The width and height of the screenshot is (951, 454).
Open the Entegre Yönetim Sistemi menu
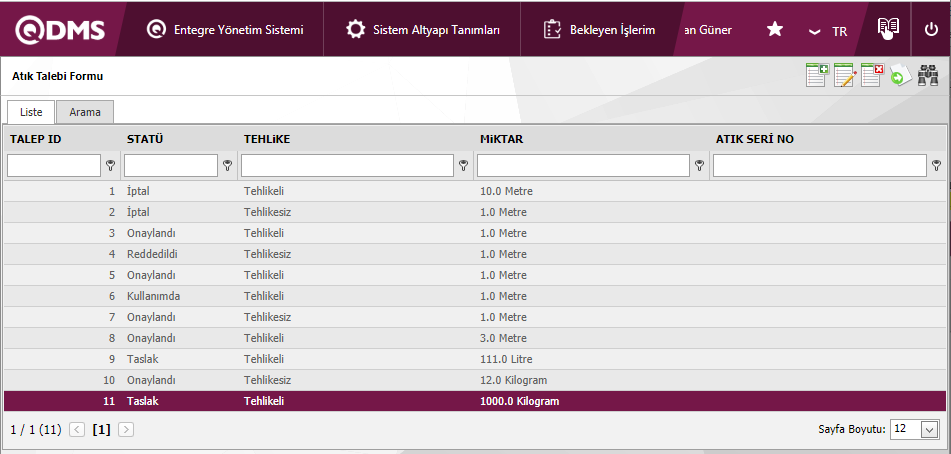[x=225, y=30]
